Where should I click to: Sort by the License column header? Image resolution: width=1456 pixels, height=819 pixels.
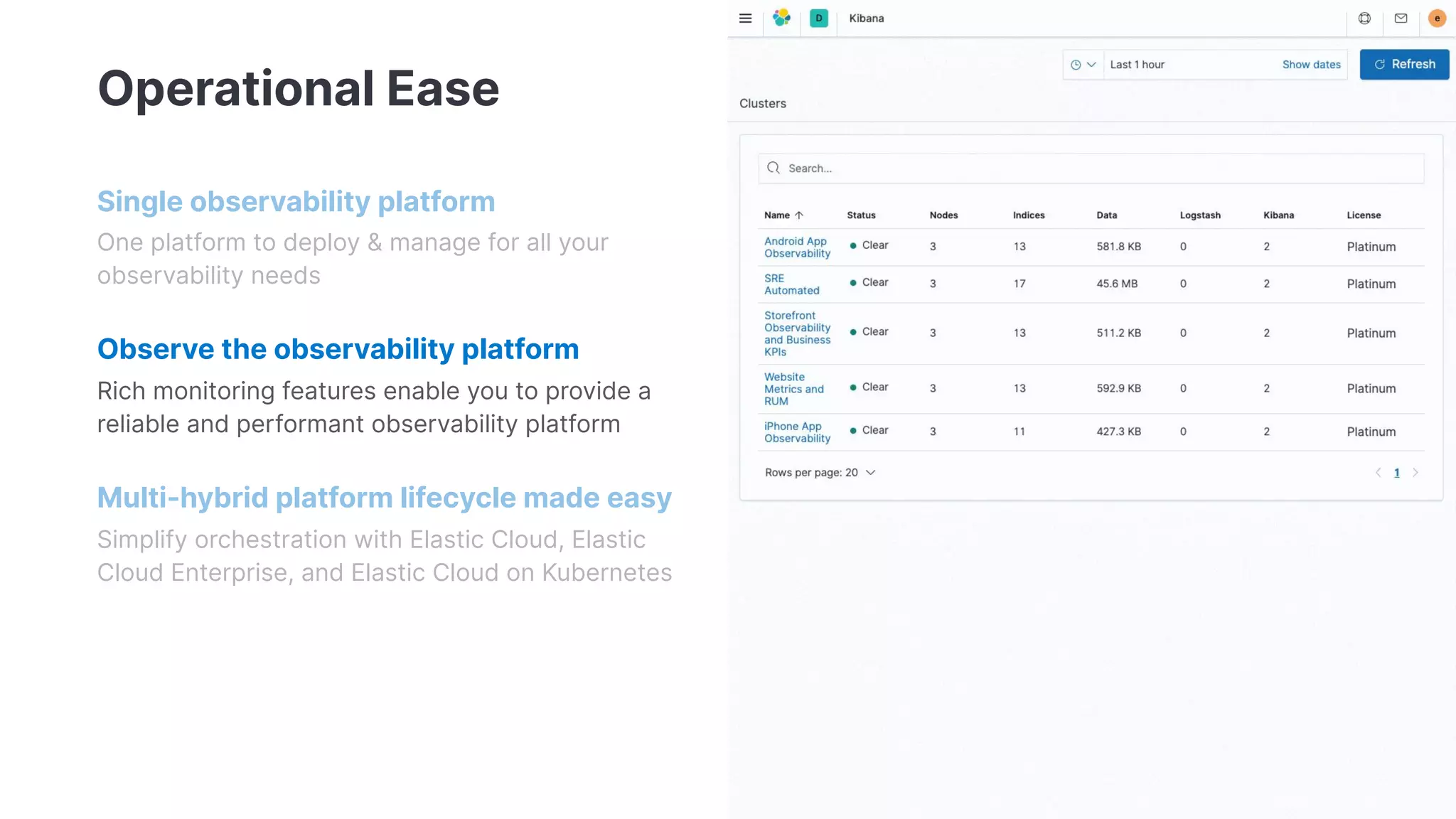[1364, 215]
